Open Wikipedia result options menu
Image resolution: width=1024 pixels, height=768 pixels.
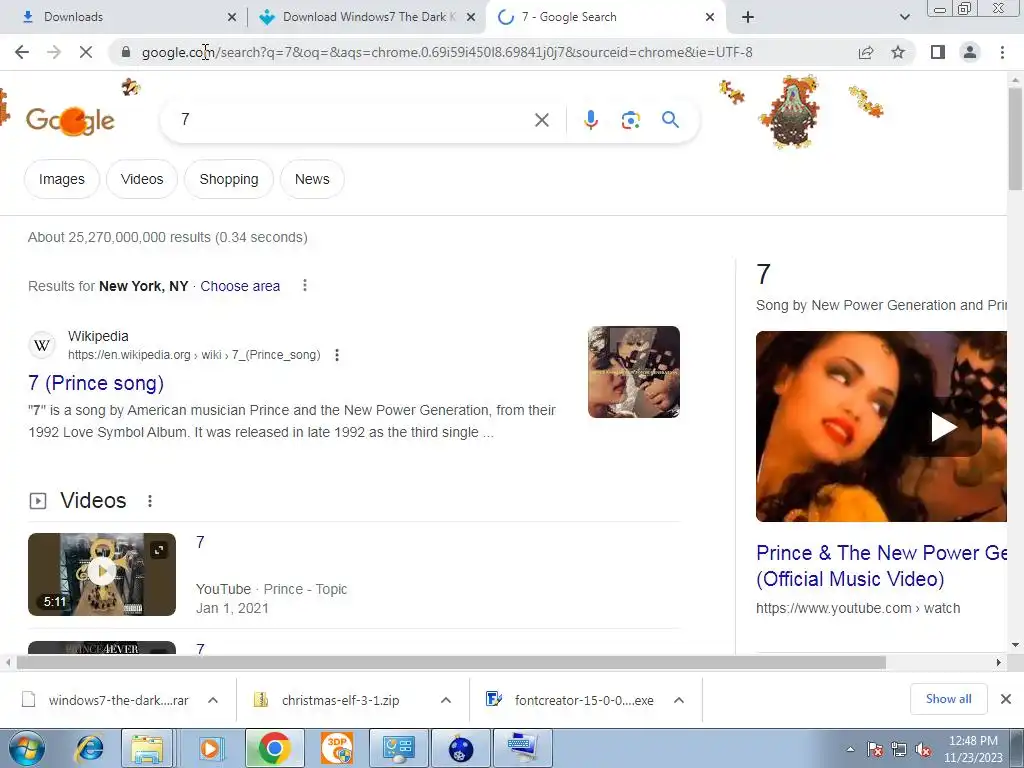pyautogui.click(x=337, y=355)
